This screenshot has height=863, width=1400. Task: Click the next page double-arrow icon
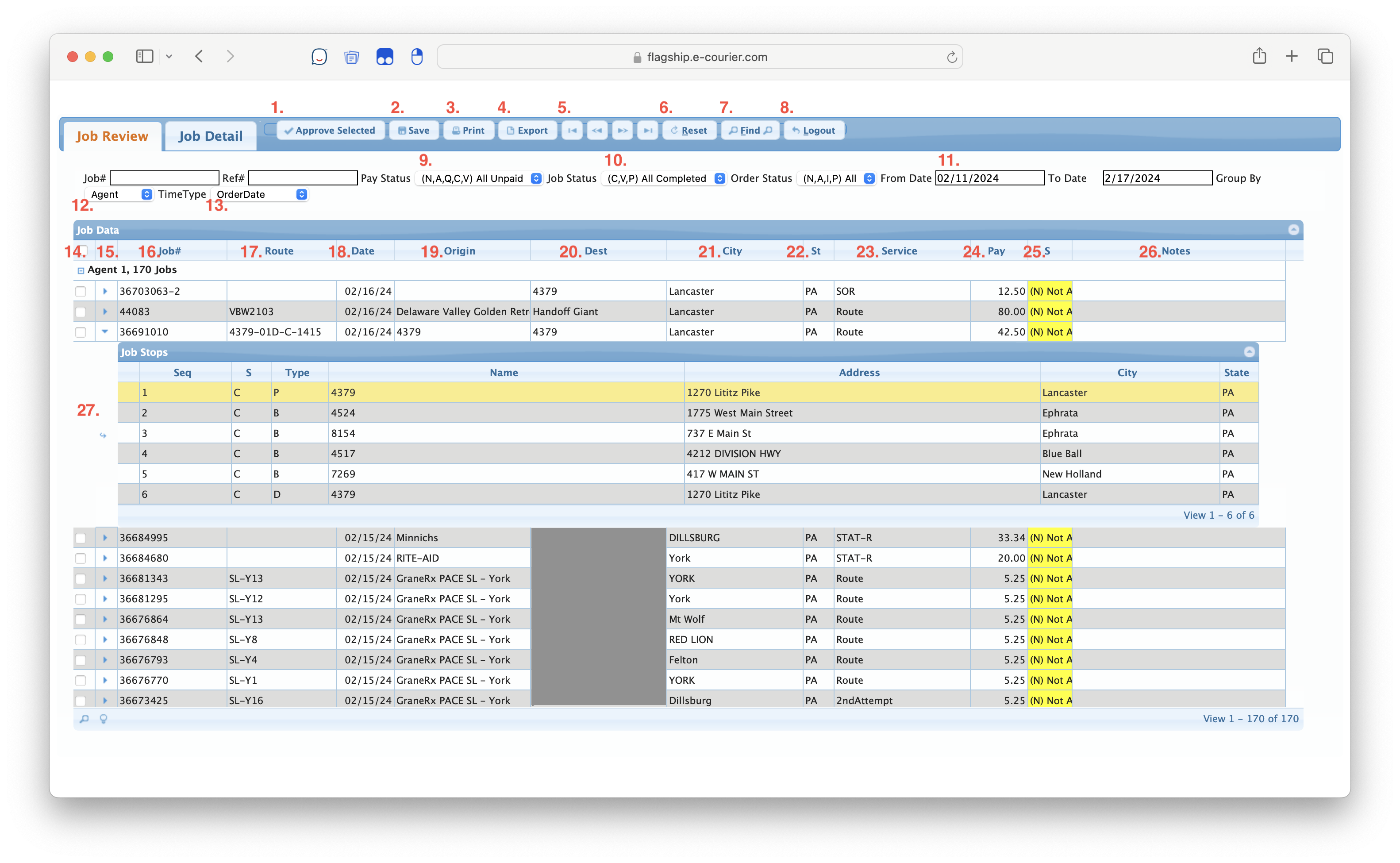coord(623,130)
